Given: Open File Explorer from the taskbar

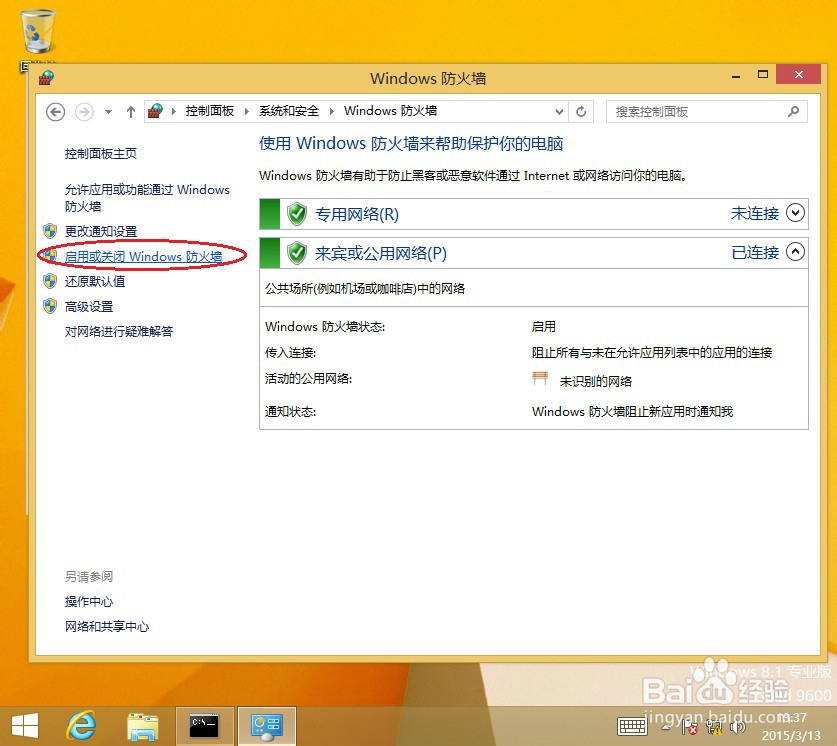Looking at the screenshot, I should point(143,726).
